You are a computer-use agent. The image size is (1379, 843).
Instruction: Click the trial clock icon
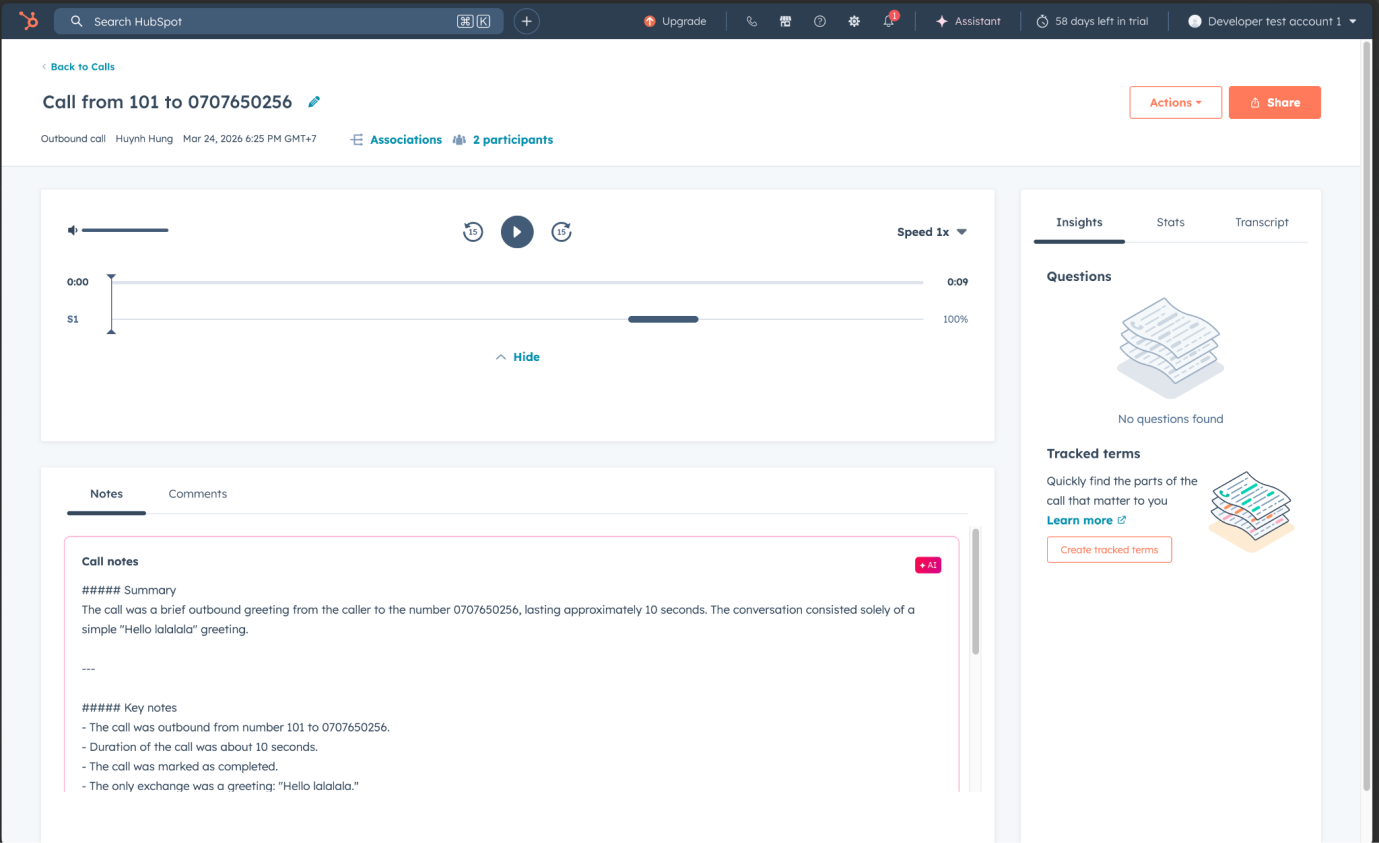[x=1042, y=21]
